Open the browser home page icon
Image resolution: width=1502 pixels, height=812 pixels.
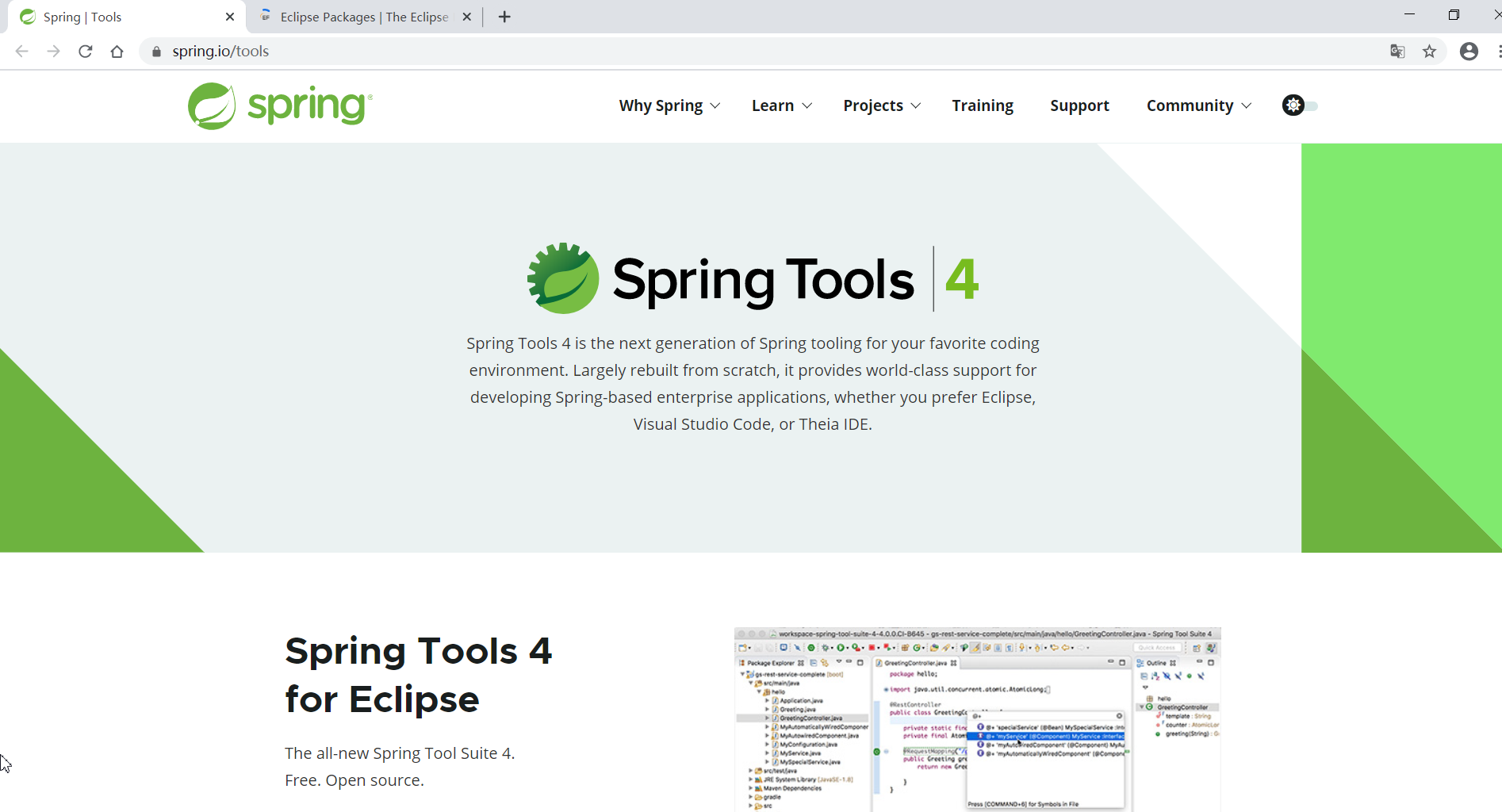(117, 52)
